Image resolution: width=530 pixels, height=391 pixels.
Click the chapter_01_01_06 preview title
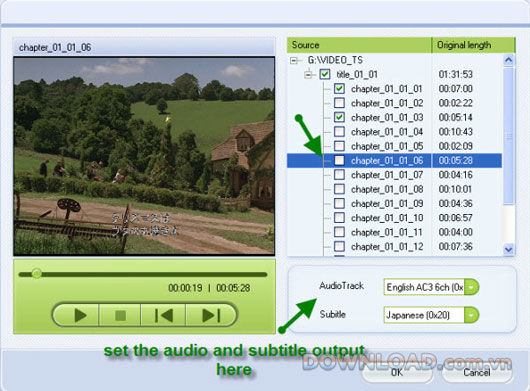[x=55, y=48]
